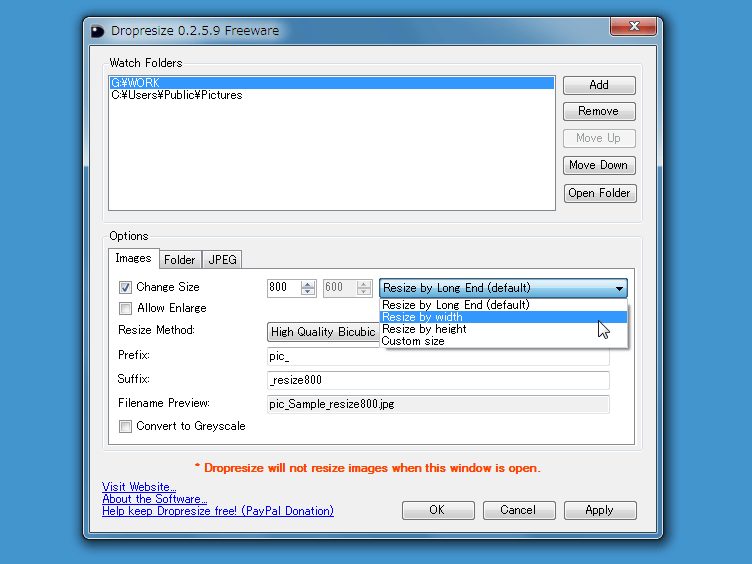Enable Convert to Greyscale checkbox

tap(125, 426)
